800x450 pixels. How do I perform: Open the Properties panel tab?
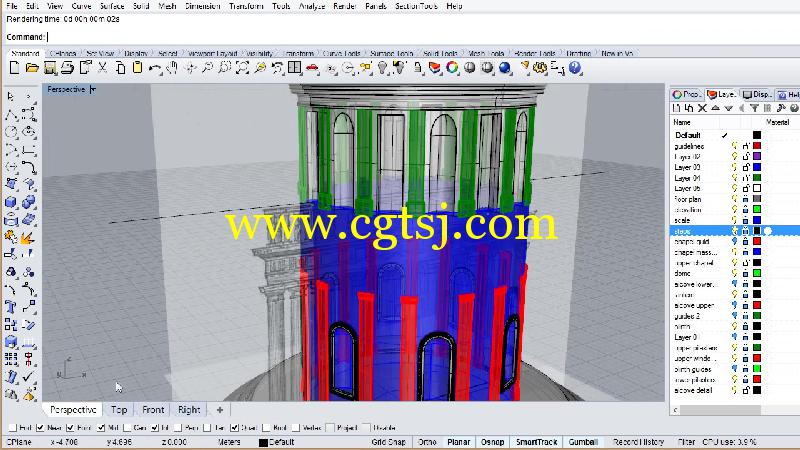(x=687, y=94)
